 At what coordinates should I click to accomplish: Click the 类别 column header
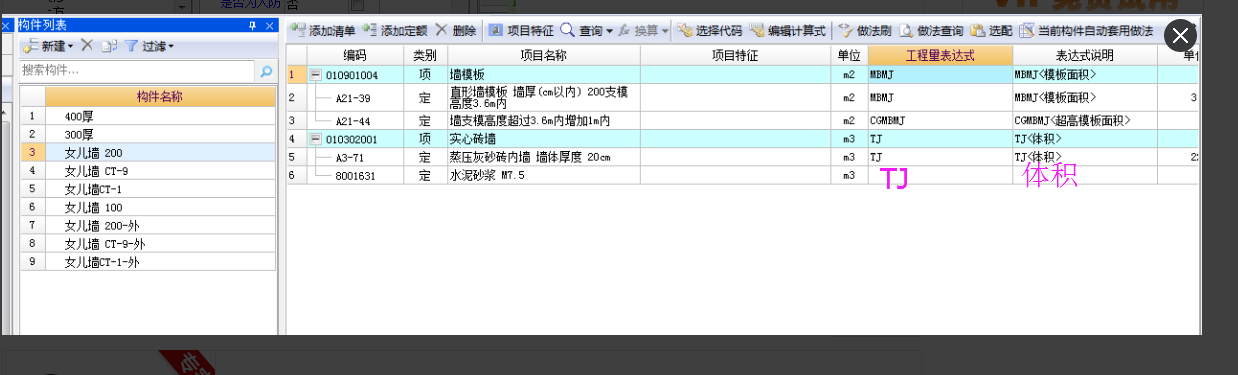click(x=425, y=55)
